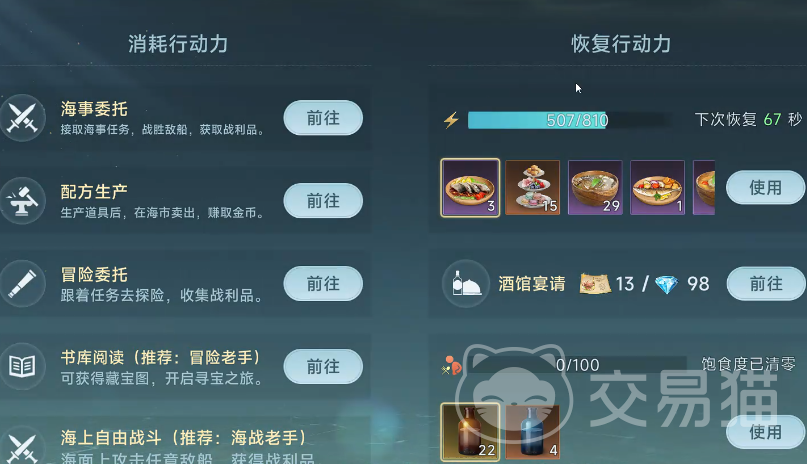Click the blue diamond currency icon

[666, 284]
